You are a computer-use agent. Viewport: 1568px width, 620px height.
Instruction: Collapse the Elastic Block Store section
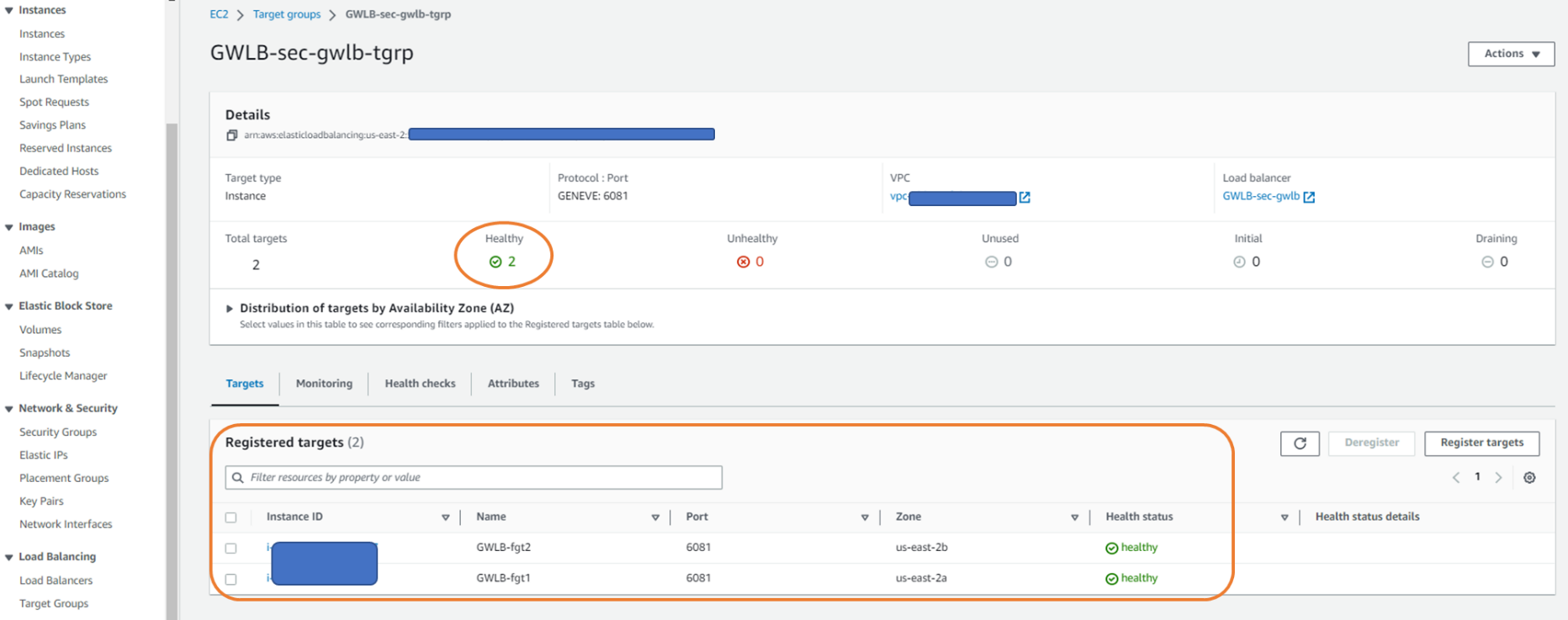9,306
